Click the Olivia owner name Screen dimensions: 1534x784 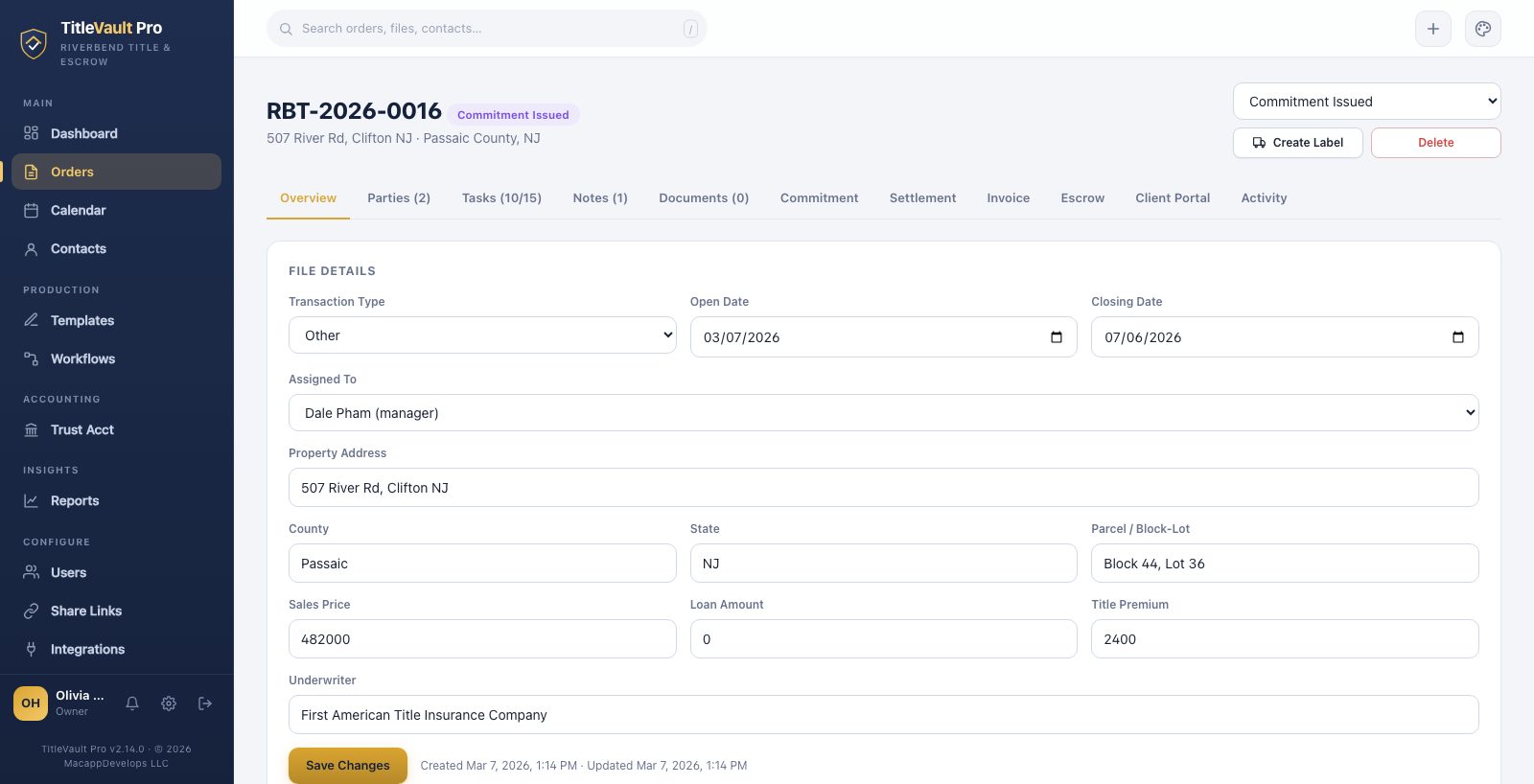80,696
